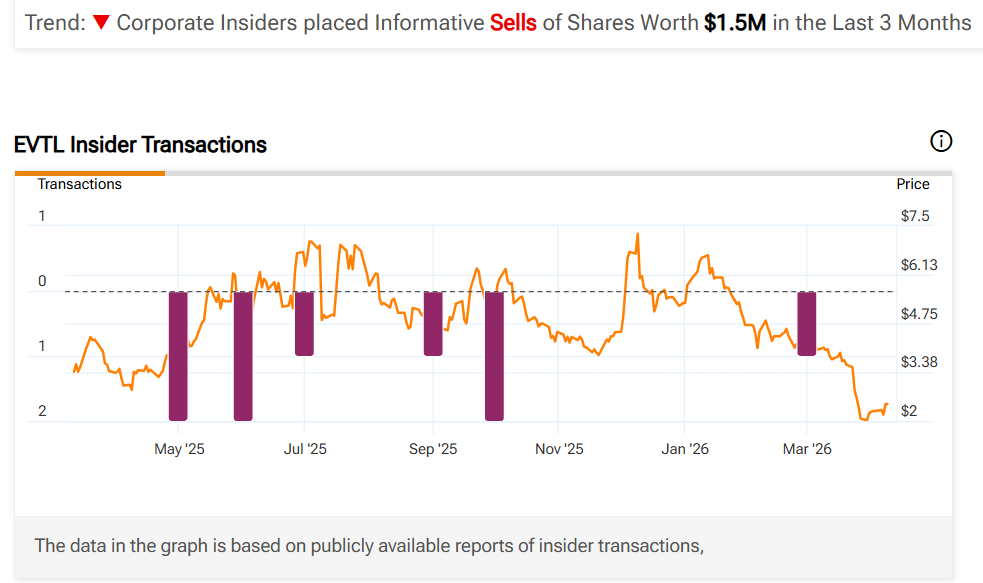This screenshot has width=983, height=583.
Task: Click the red "Sells" word in trend
Action: click(514, 22)
